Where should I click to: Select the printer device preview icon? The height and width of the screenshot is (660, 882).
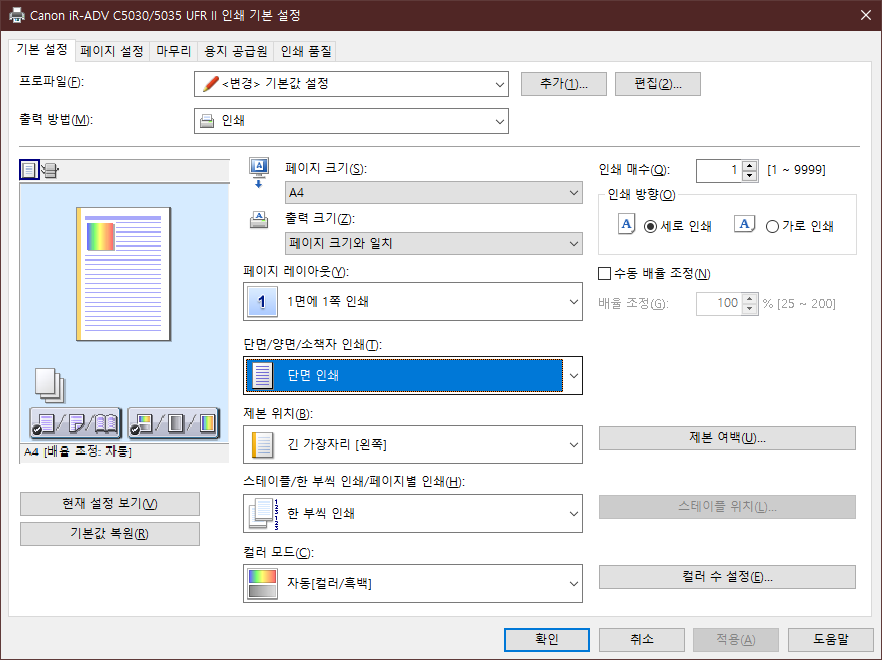coord(50,170)
